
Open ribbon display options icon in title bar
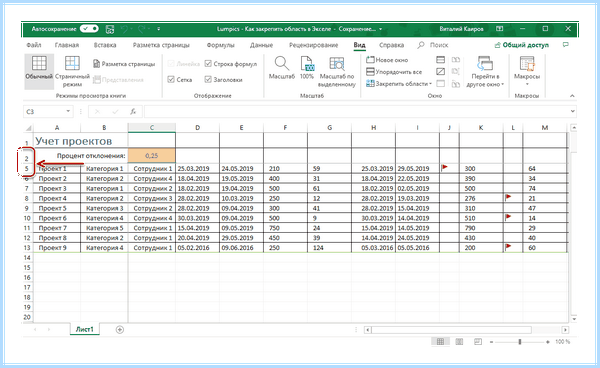[x=499, y=29]
